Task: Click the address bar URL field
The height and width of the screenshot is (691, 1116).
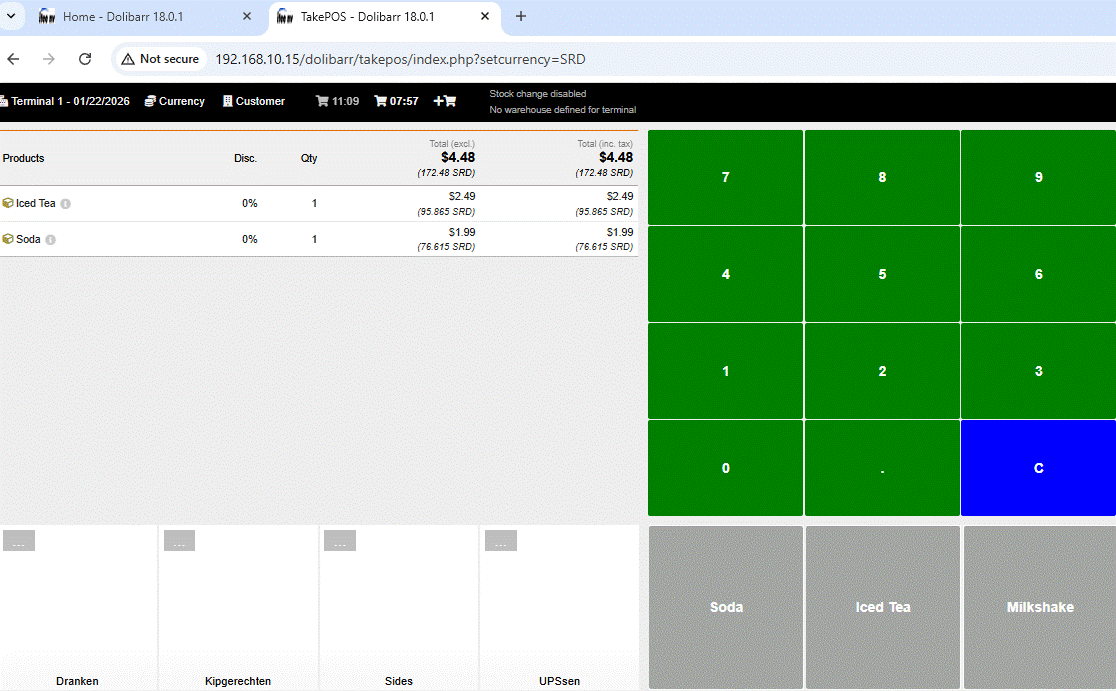Action: (400, 59)
